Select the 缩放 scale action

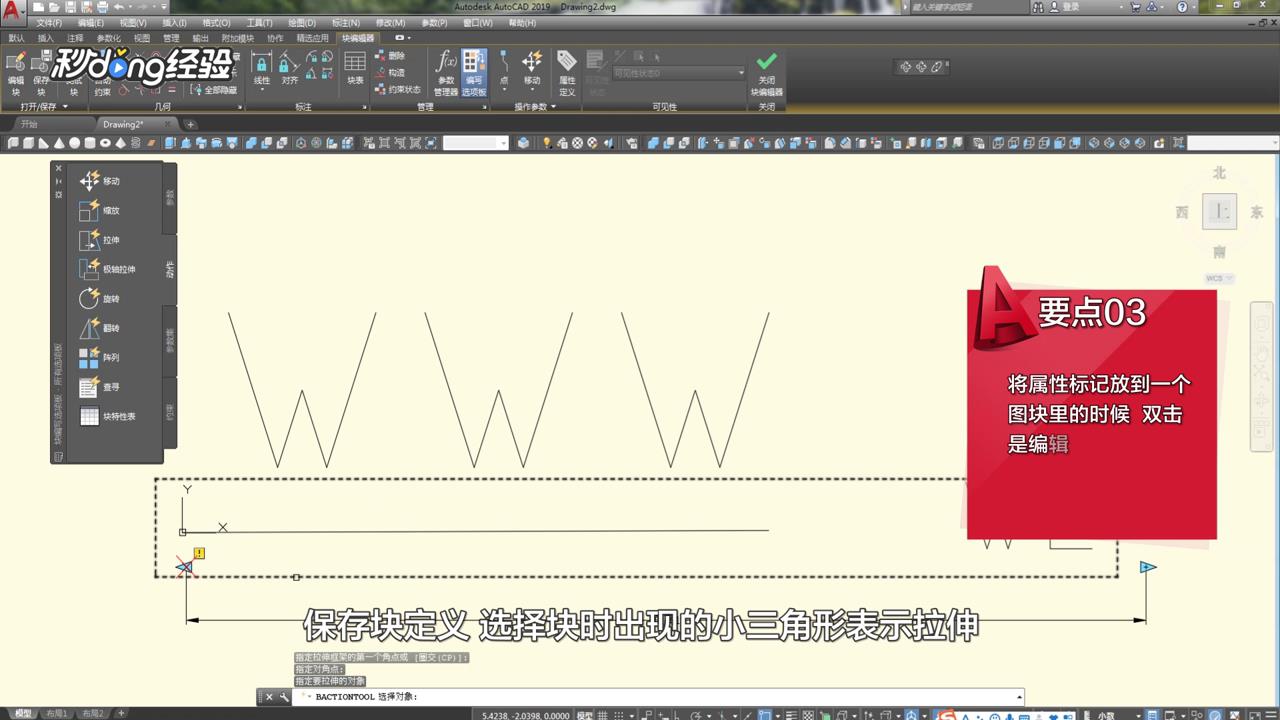coord(100,211)
